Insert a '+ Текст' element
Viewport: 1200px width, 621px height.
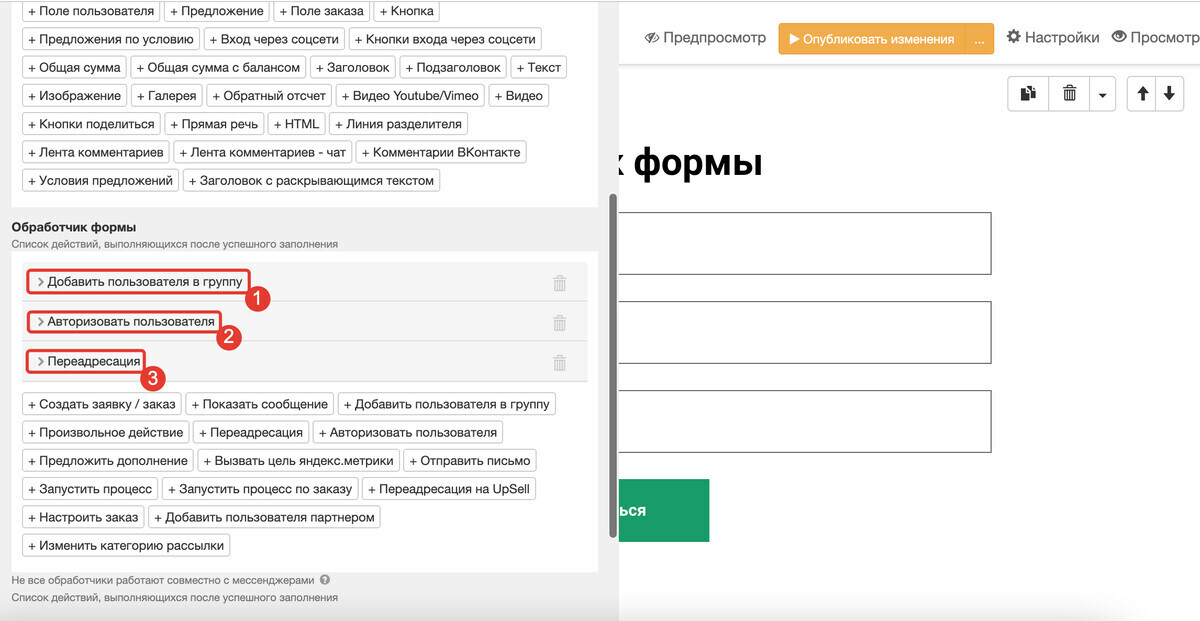[x=539, y=67]
